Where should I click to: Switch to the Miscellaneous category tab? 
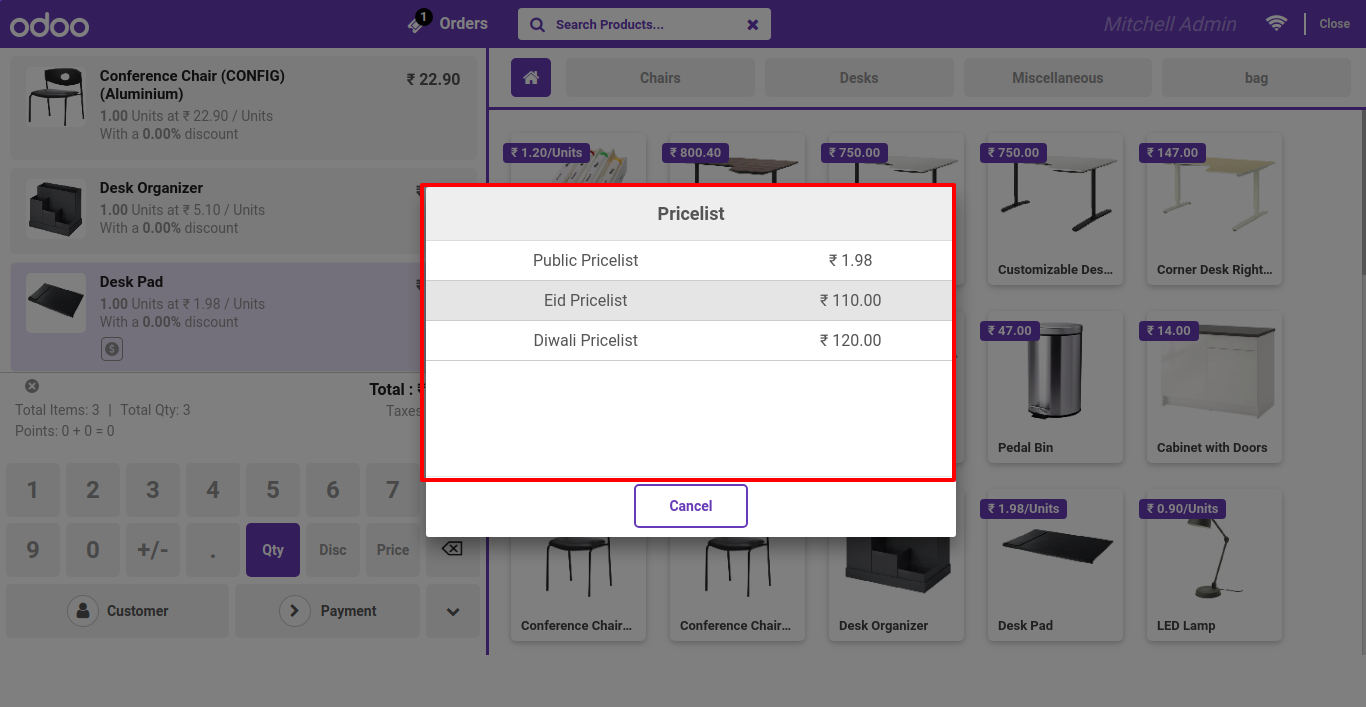point(1058,78)
